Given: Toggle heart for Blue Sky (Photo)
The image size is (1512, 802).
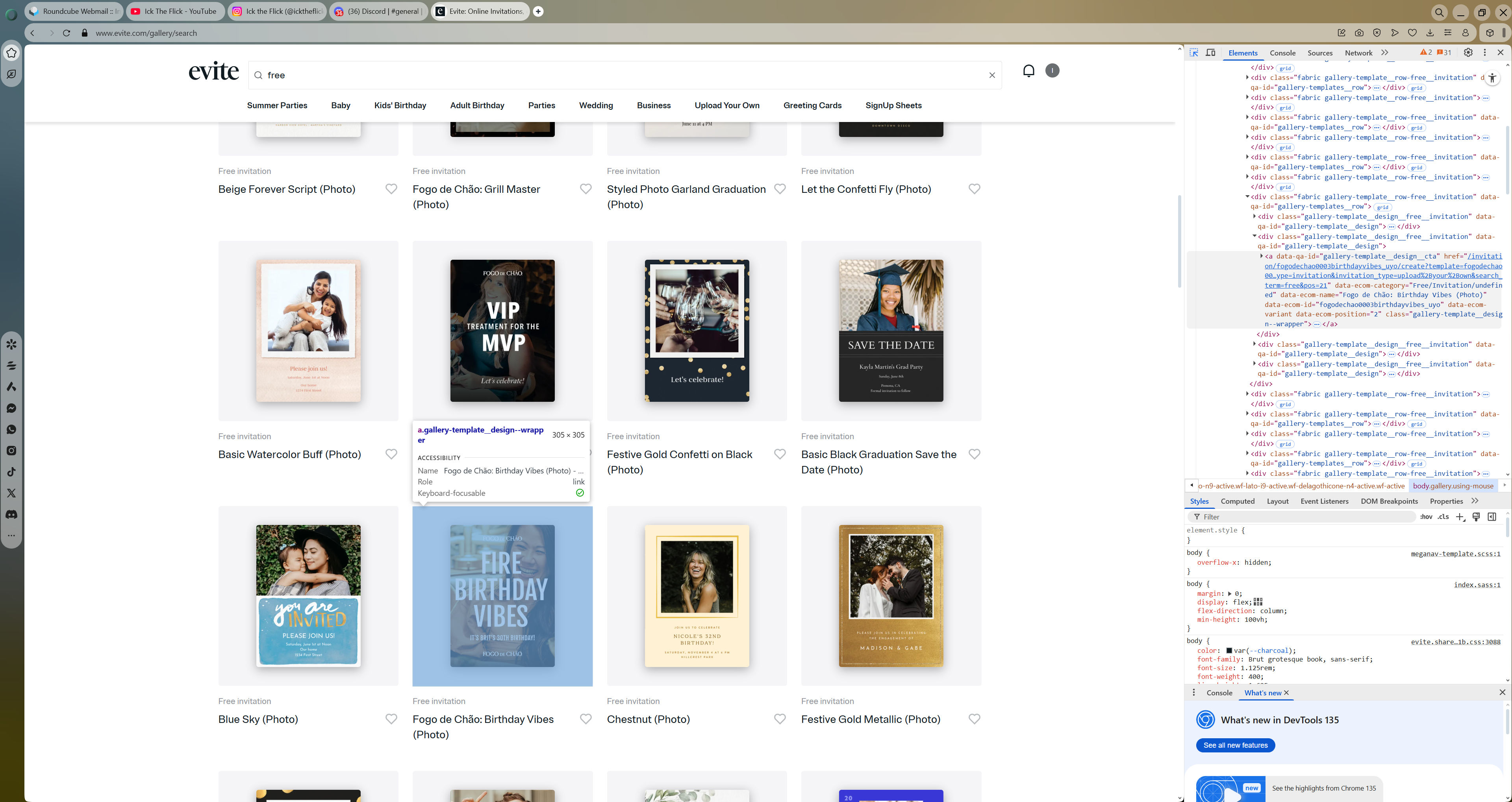Looking at the screenshot, I should [x=391, y=719].
